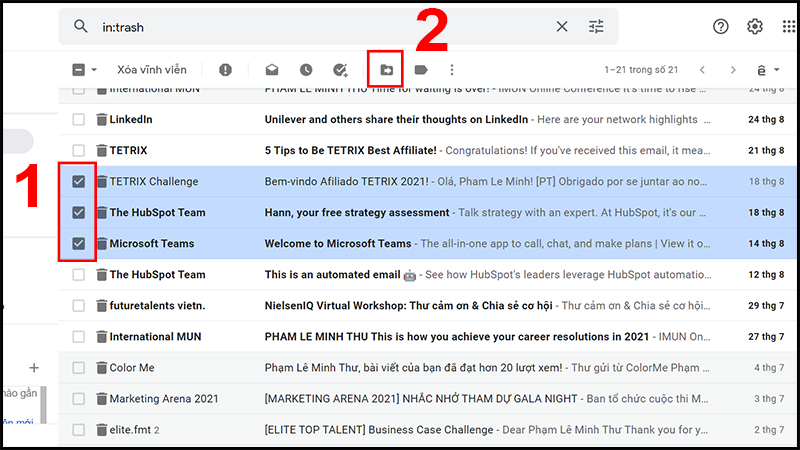Open the select options dropdown arrow
800x450 pixels.
[94, 70]
